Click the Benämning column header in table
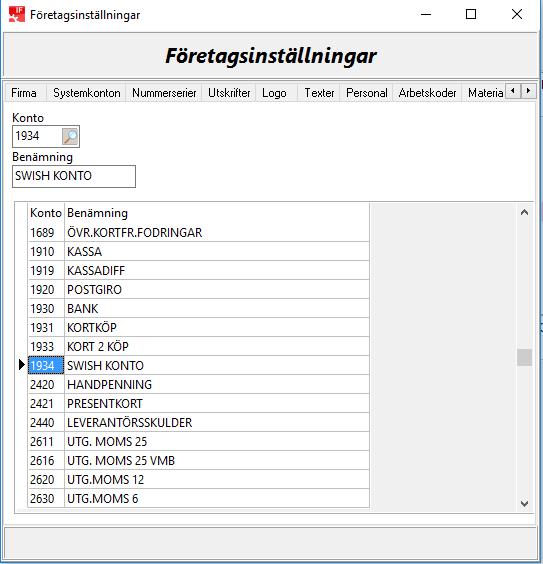The height and width of the screenshot is (564, 543). [x=217, y=213]
